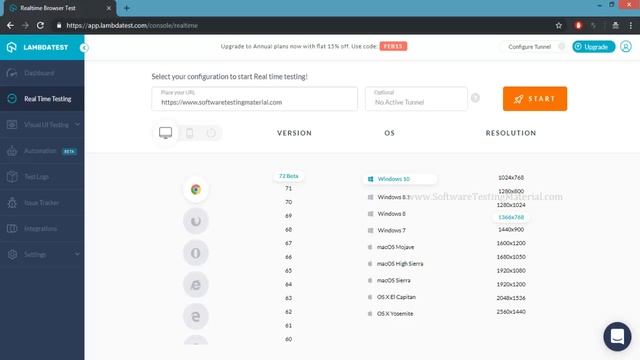Click the Dashboard gauge icon
Viewport: 640px width, 360px height.
pos(12,73)
